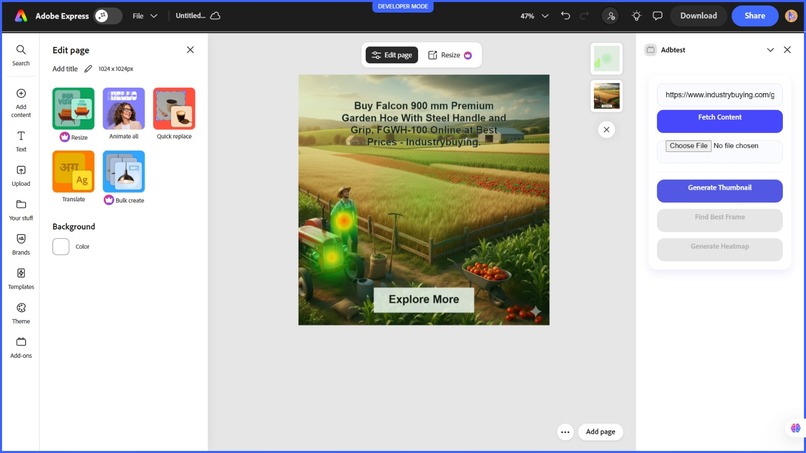Open the Templates panel

click(x=21, y=279)
